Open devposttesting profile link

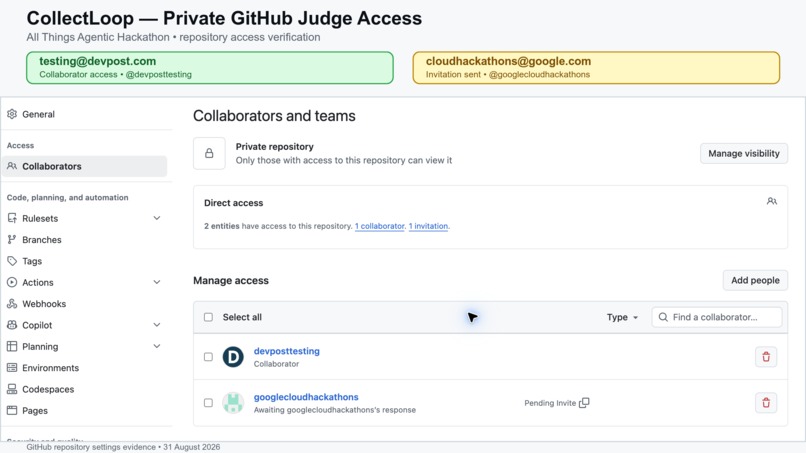tap(287, 351)
